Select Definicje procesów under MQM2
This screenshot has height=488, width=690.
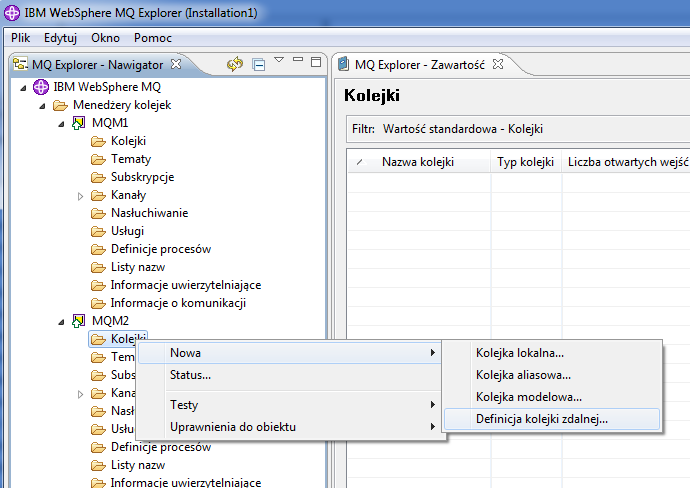[161, 447]
